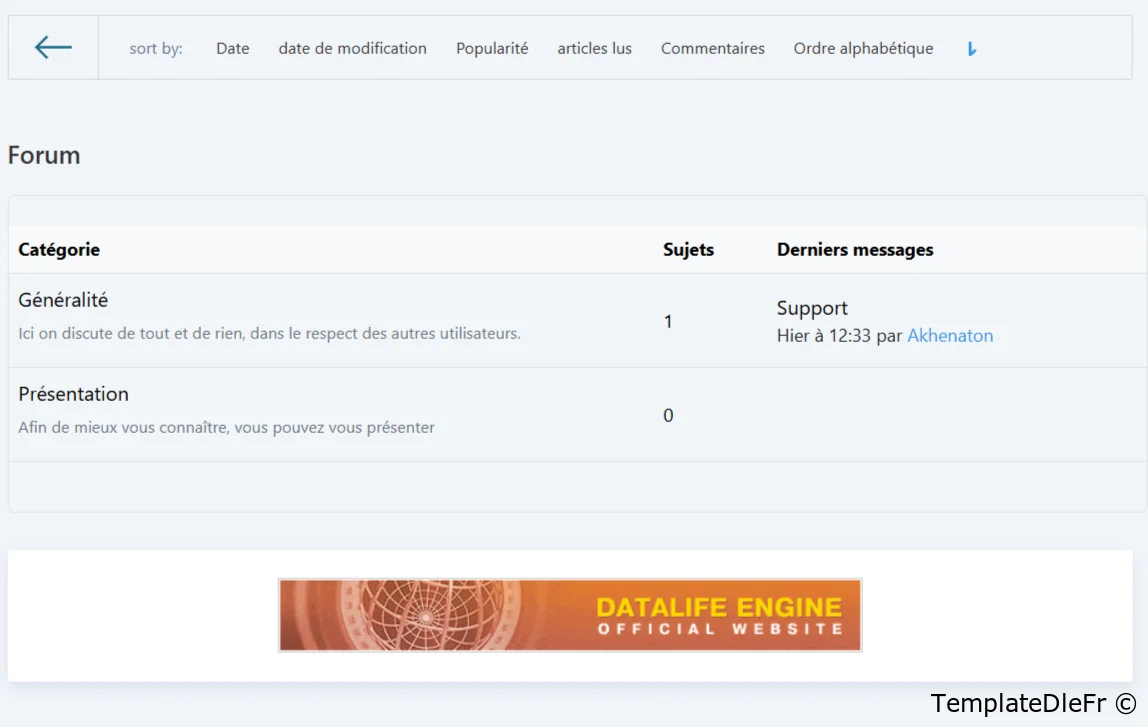Click the Généralité description text
Screen dimensions: 1148x727
(x=269, y=334)
